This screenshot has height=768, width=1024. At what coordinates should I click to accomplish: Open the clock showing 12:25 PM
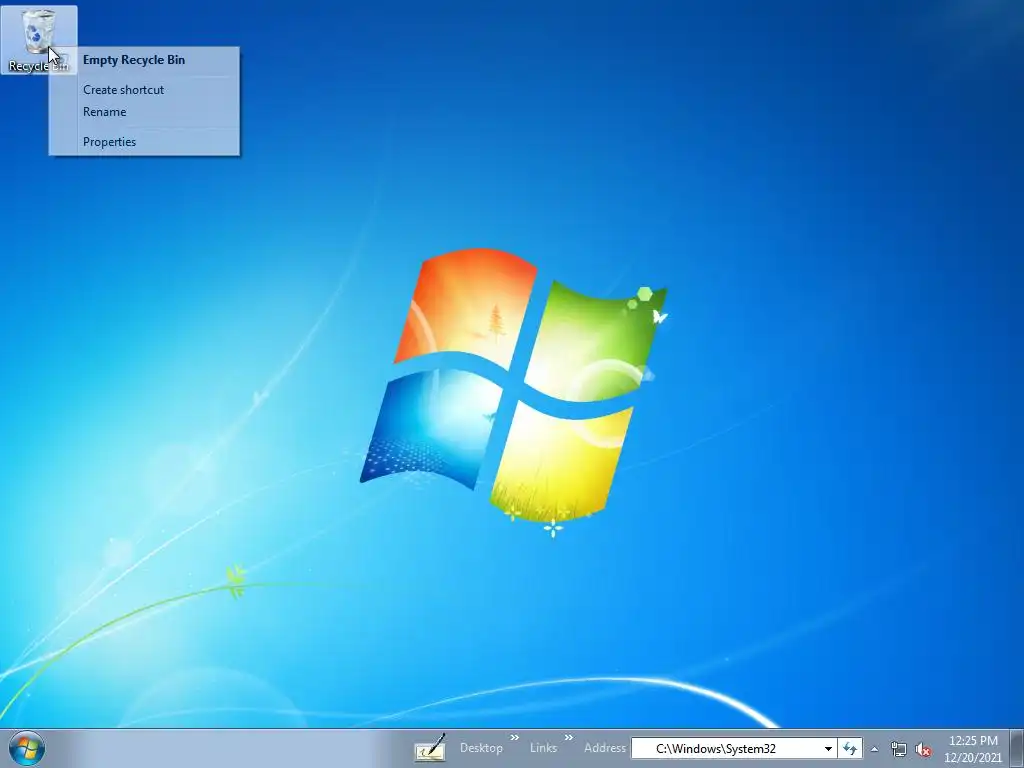(x=973, y=748)
